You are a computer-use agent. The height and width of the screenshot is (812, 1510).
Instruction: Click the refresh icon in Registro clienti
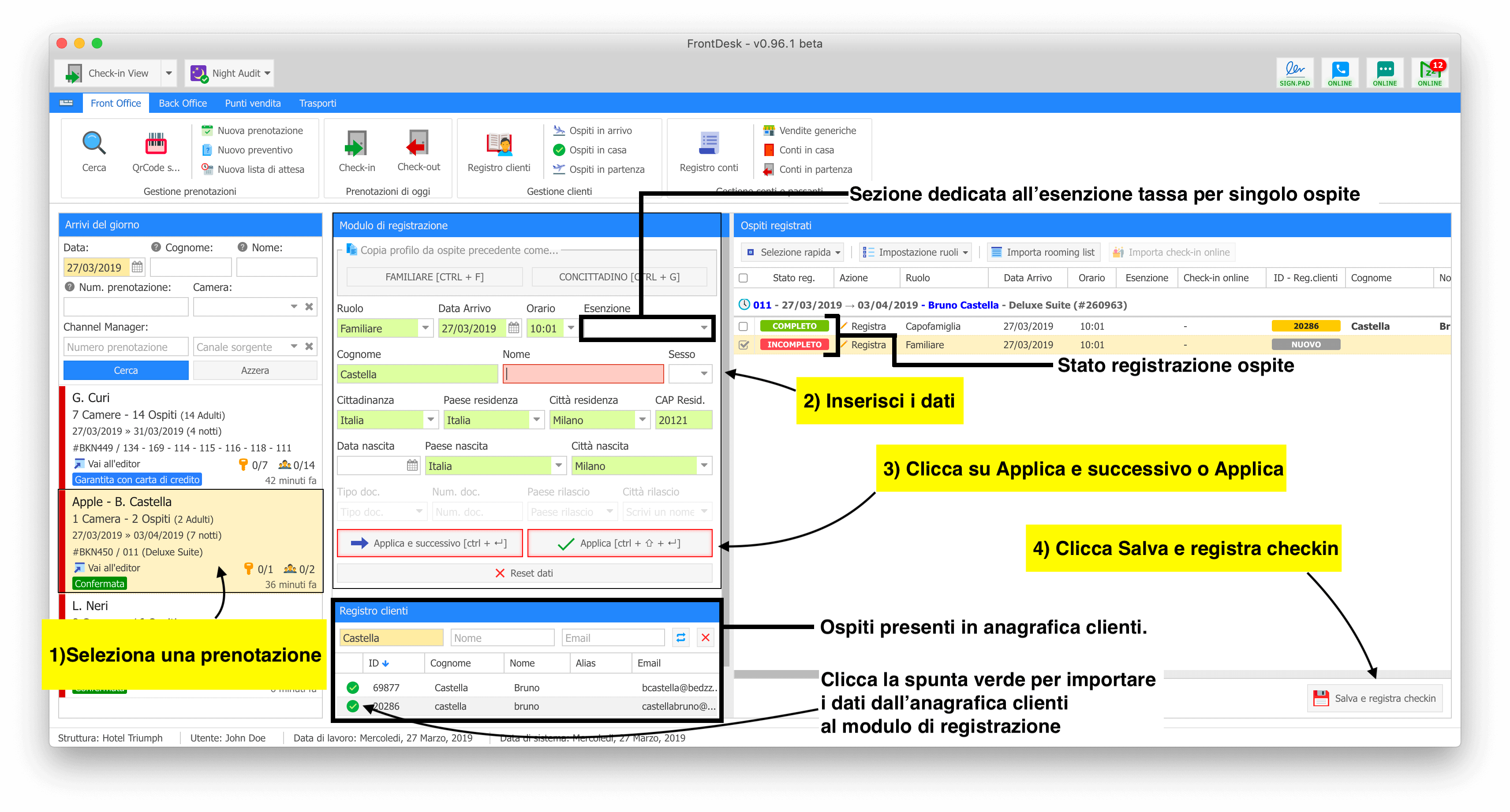click(x=680, y=637)
